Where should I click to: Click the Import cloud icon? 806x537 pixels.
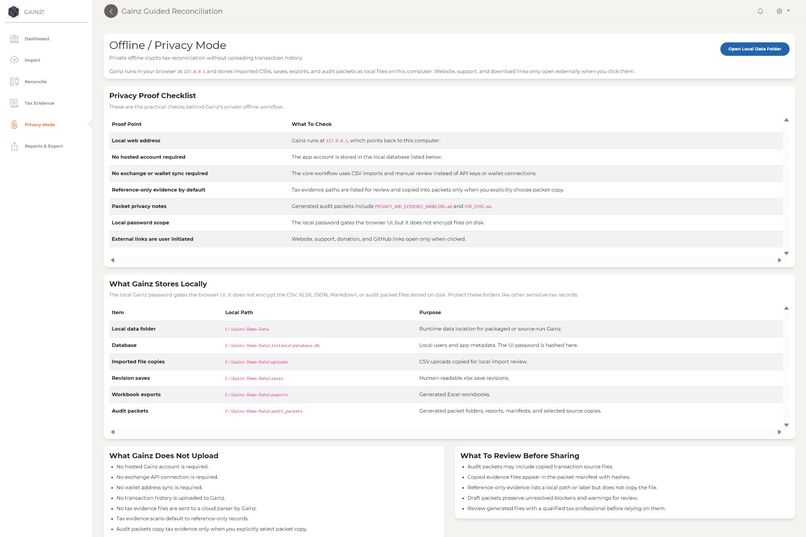tap(14, 60)
